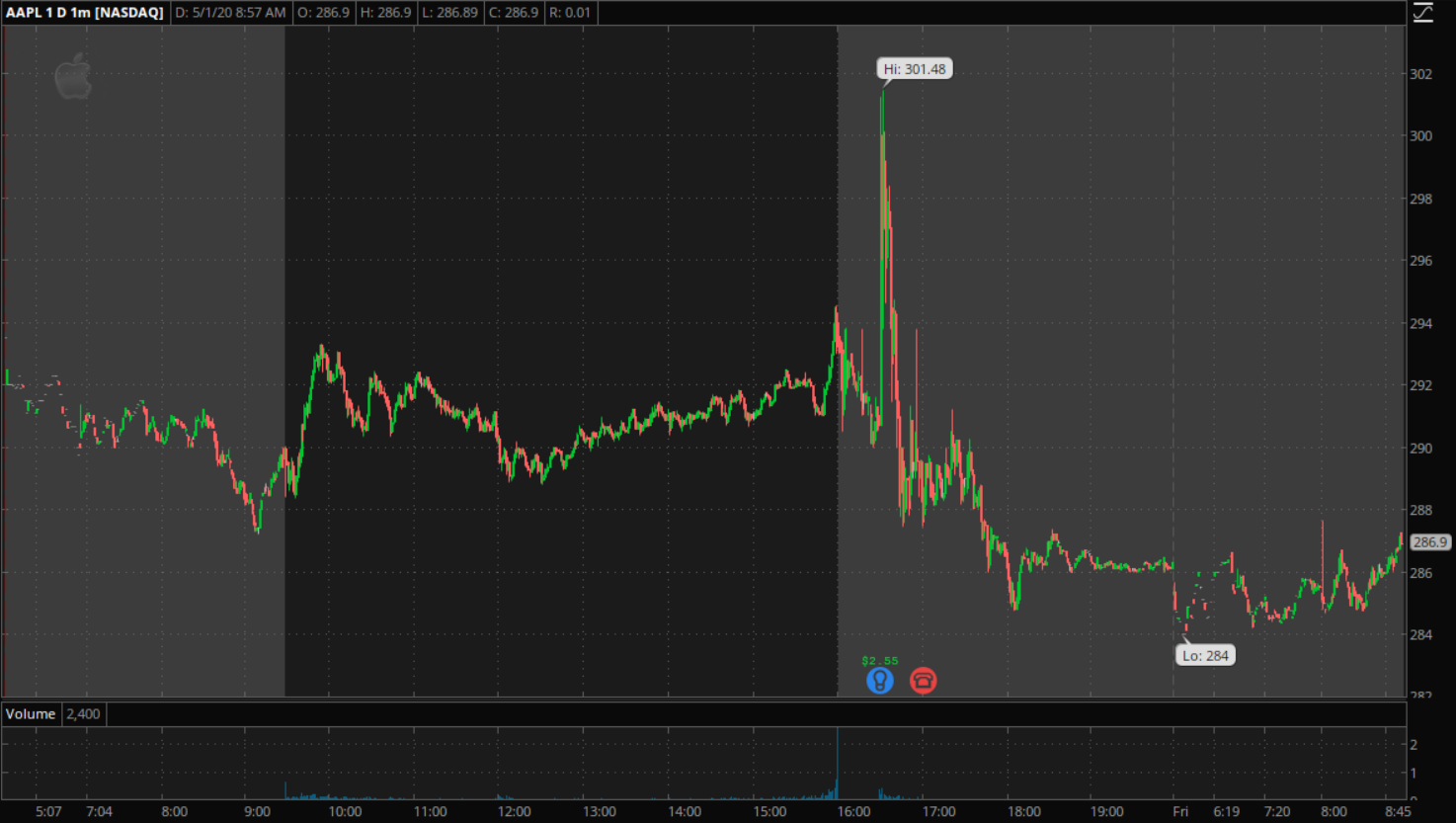Click the 14:00 time axis label

[x=685, y=812]
